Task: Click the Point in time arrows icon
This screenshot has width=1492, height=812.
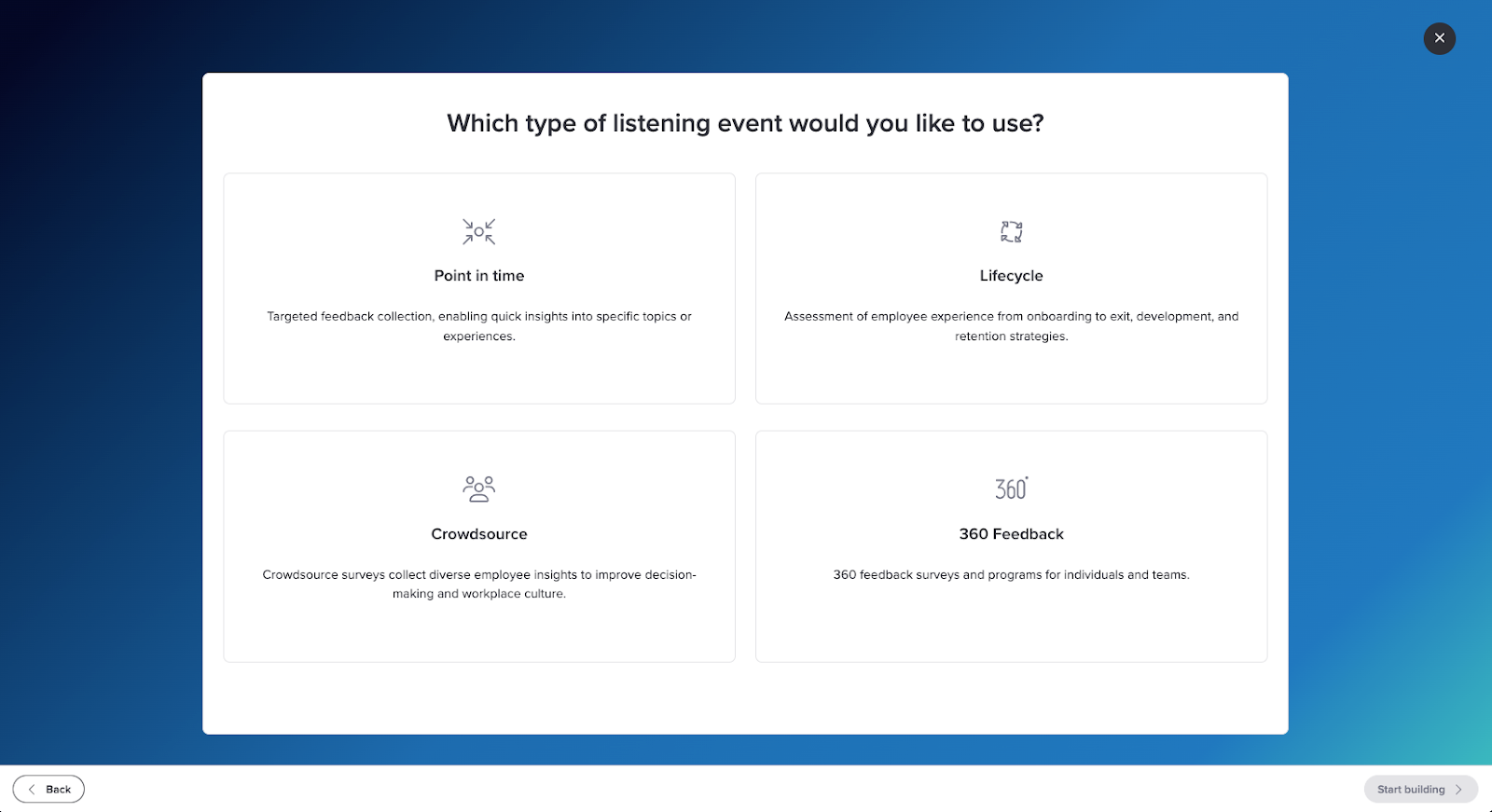Action: [x=479, y=231]
